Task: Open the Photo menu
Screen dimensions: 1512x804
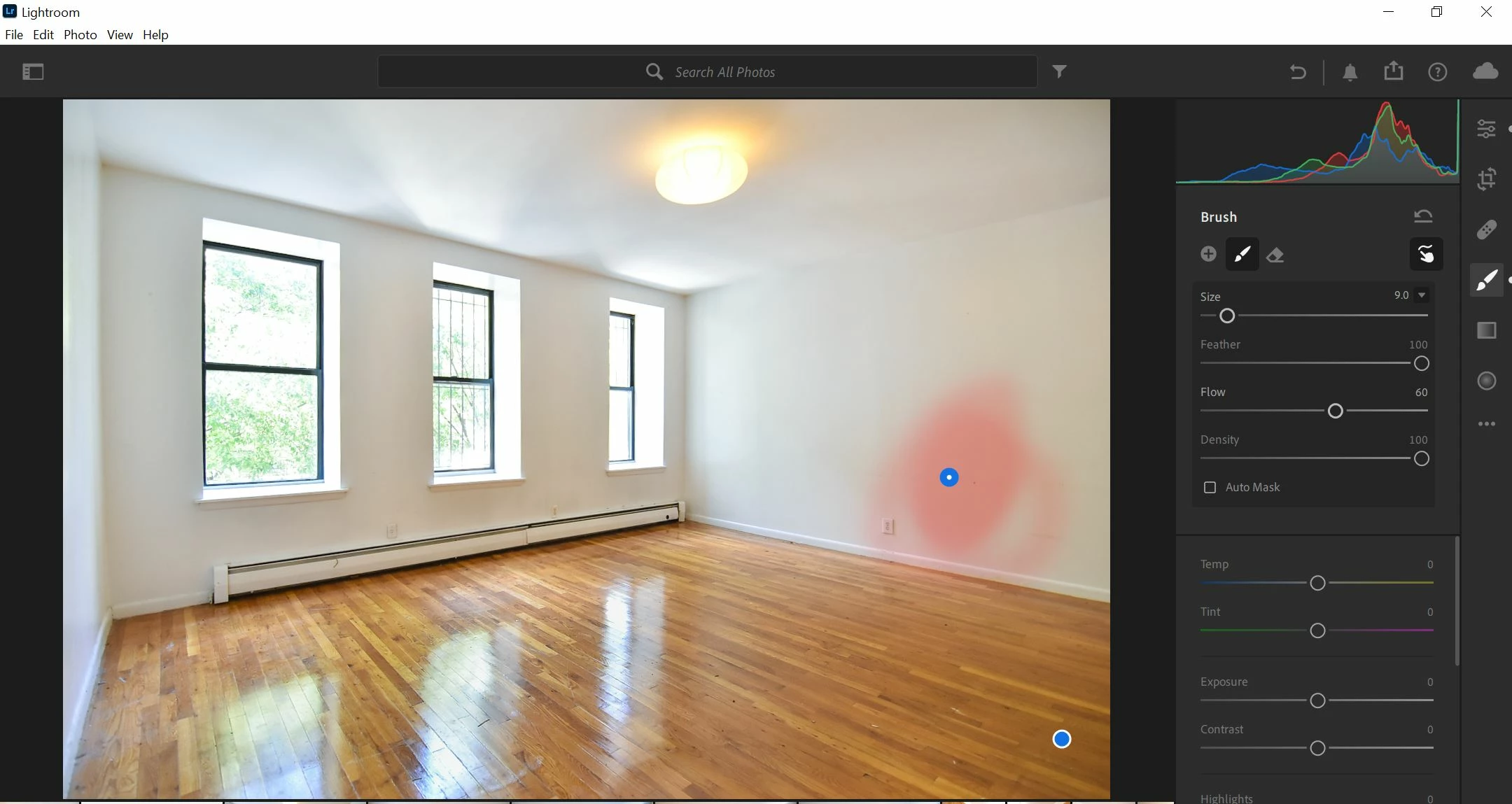Action: click(80, 35)
